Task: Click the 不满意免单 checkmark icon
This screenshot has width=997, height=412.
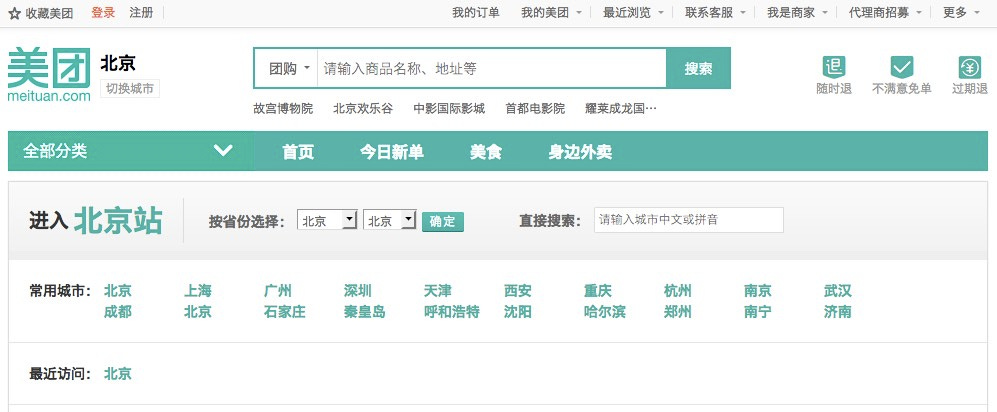Action: pyautogui.click(x=902, y=67)
